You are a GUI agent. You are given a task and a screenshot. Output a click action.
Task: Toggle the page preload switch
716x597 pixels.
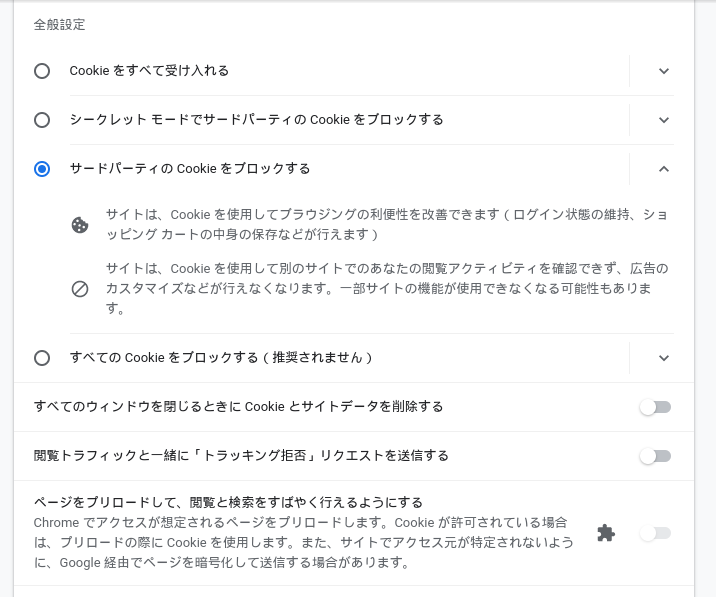click(655, 533)
